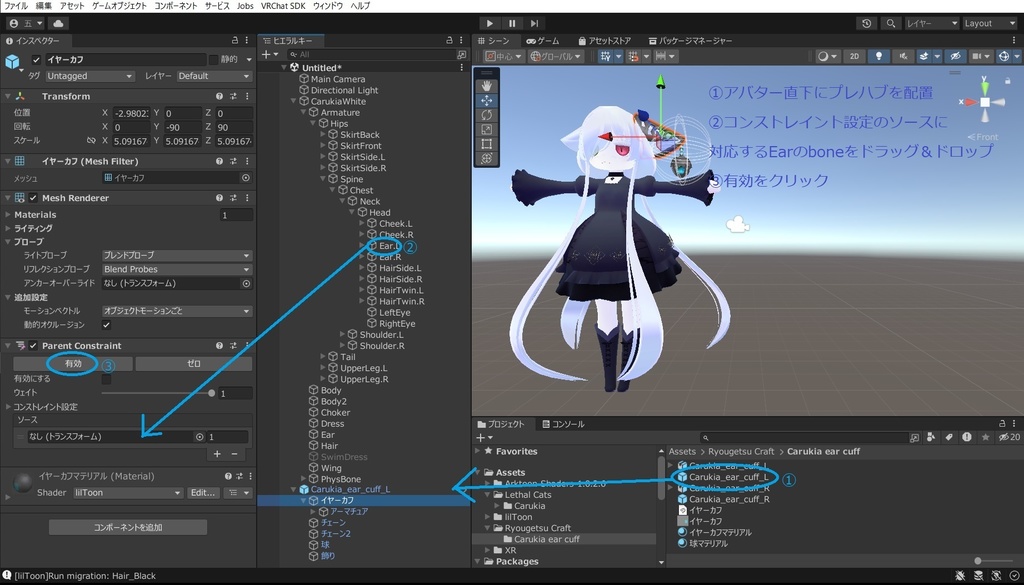Toggle the イヤーカフ object active checkbox
Viewport: 1024px width, 585px height.
[x=37, y=59]
